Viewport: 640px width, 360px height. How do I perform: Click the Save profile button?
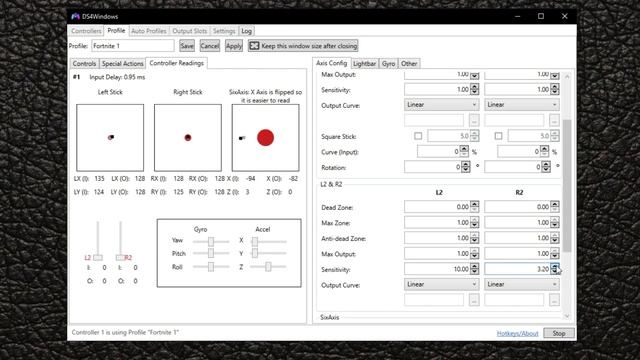tap(187, 46)
